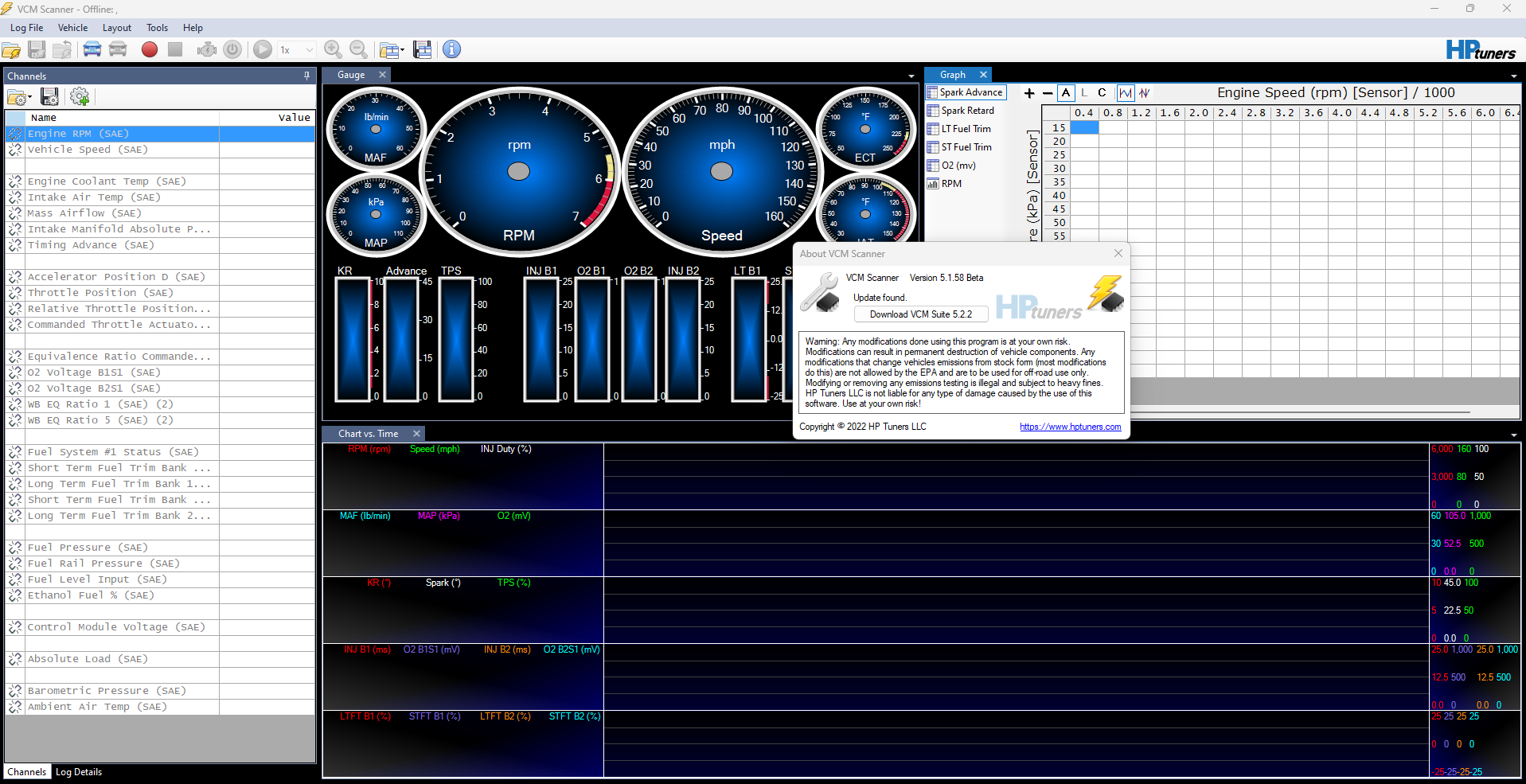Image resolution: width=1526 pixels, height=784 pixels.
Task: Select the O2 (mv) graph table
Action: (x=951, y=166)
